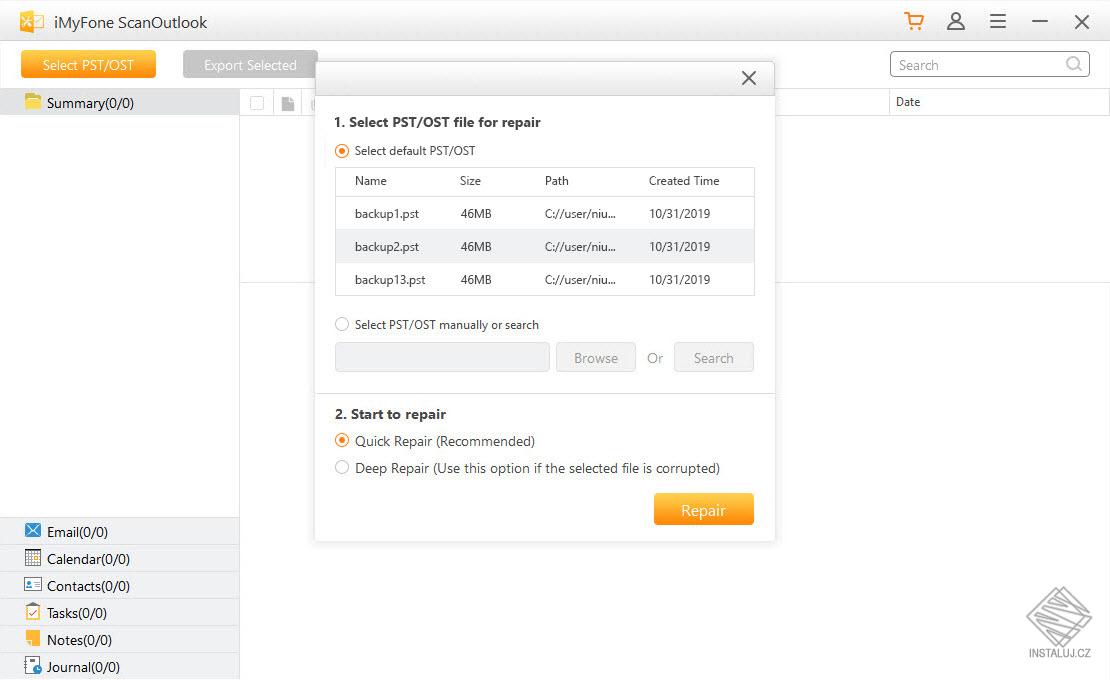Viewport: 1110px width, 680px height.
Task: Click the Notes sticky icon
Action: [x=33, y=638]
